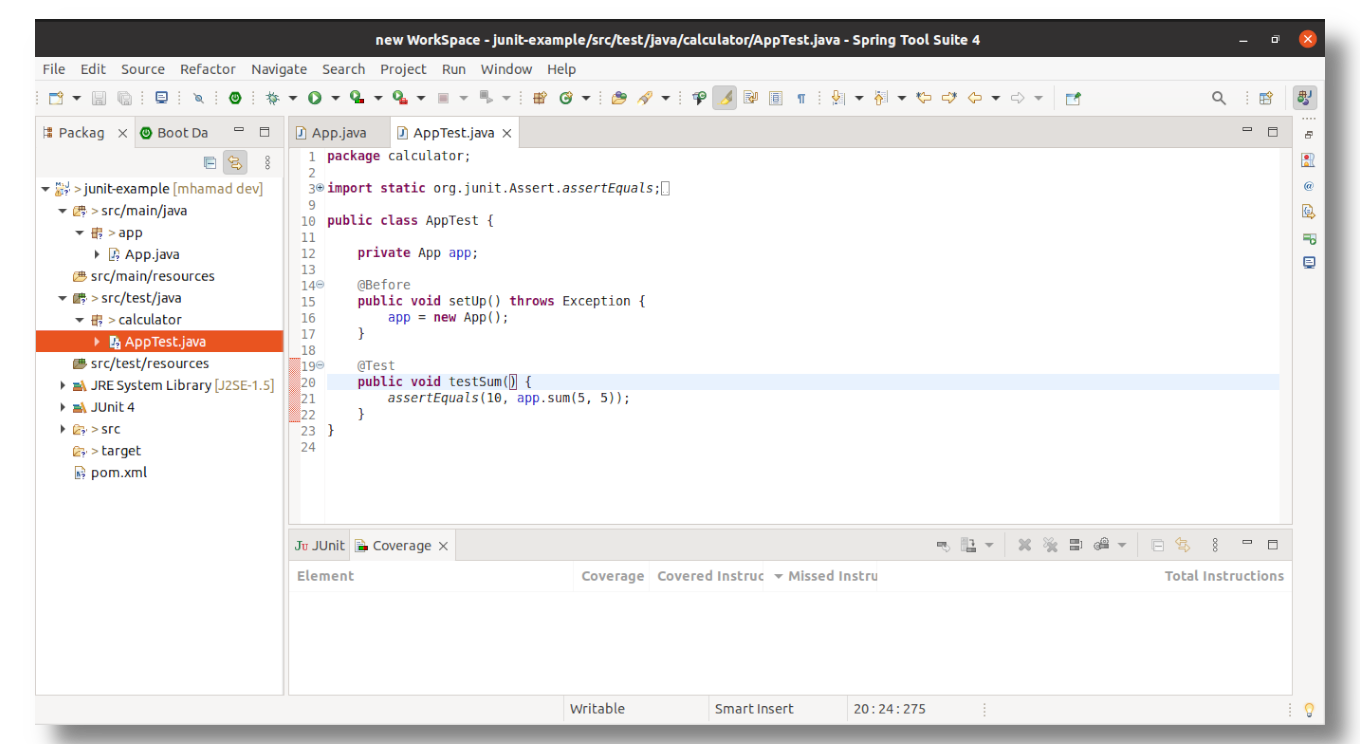Open the Debug configurations dropdown arrow
Screen dimensions: 1360x744
click(293, 98)
